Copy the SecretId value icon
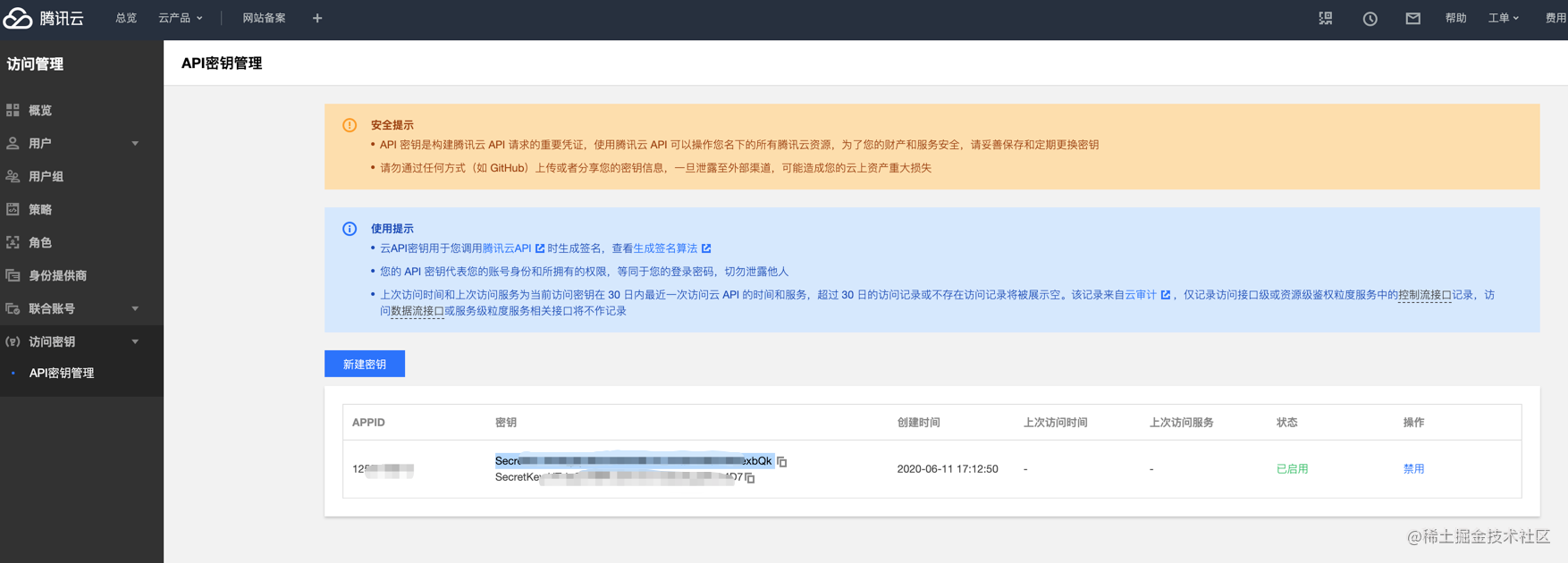Viewport: 1568px width, 563px height. pos(782,462)
